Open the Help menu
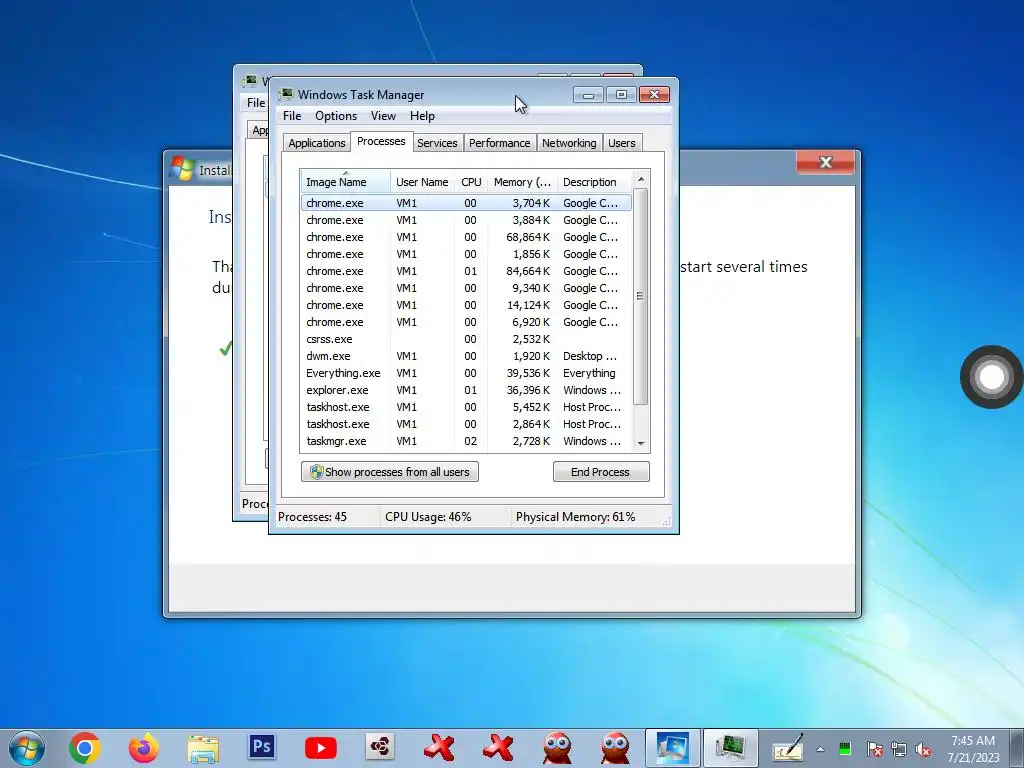1024x768 pixels. 422,116
